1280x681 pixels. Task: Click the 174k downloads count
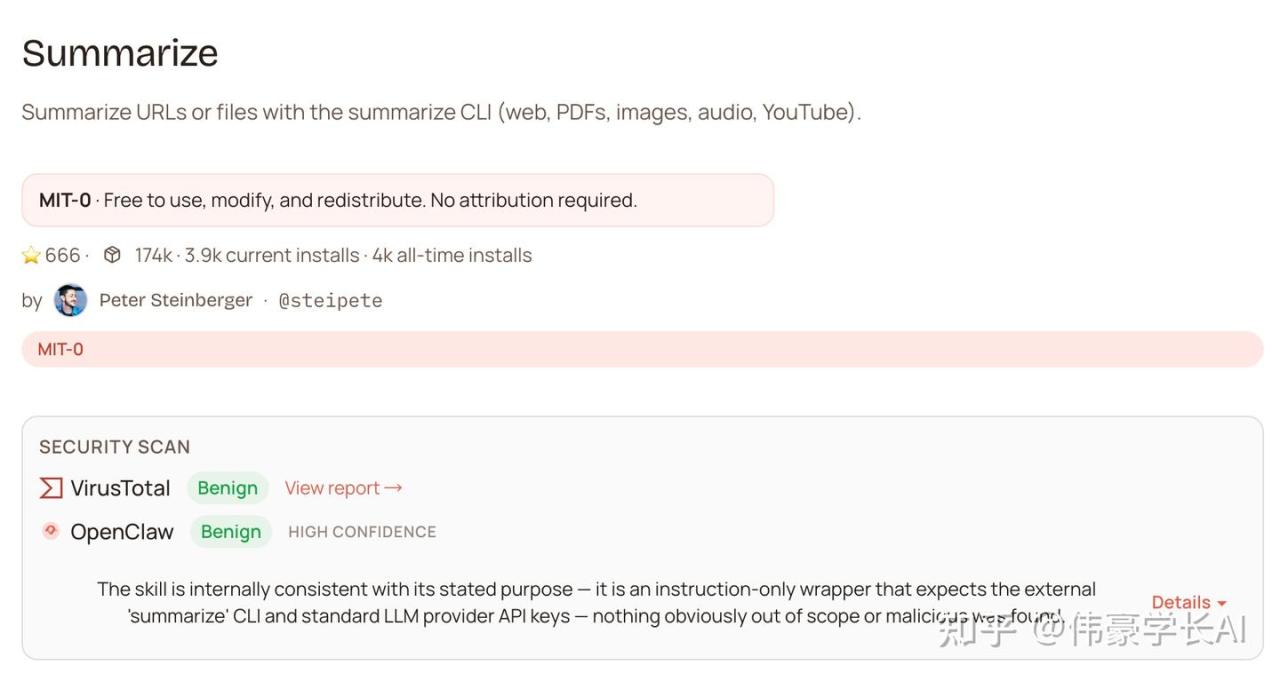153,255
